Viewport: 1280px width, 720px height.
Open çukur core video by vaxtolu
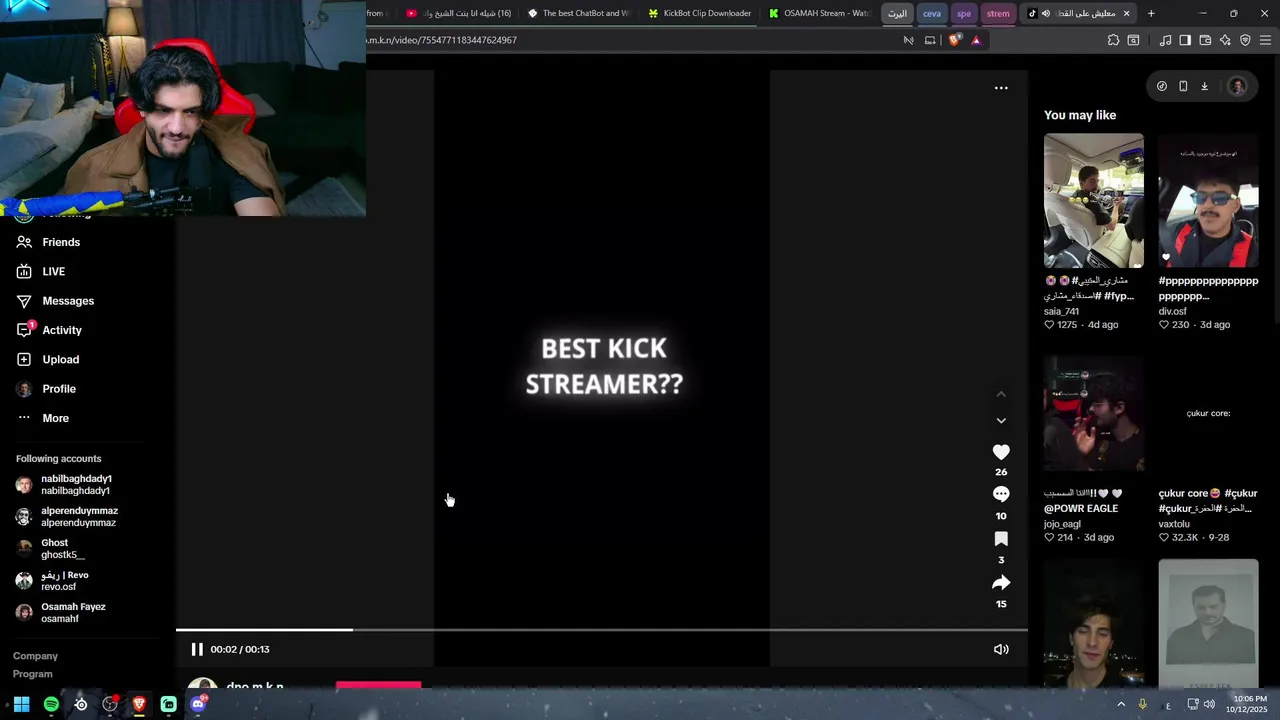(x=1208, y=413)
